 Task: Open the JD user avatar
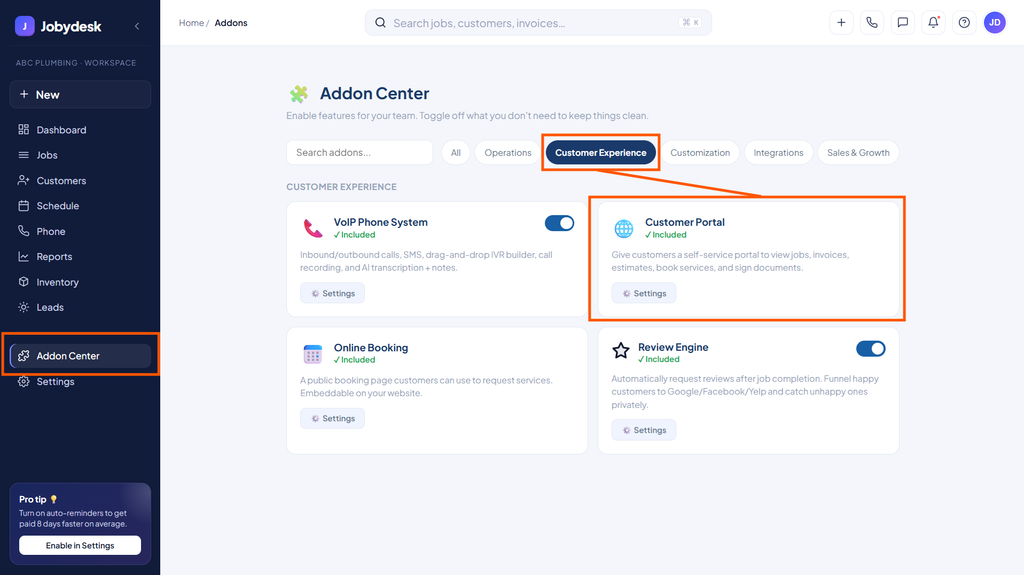(x=995, y=23)
